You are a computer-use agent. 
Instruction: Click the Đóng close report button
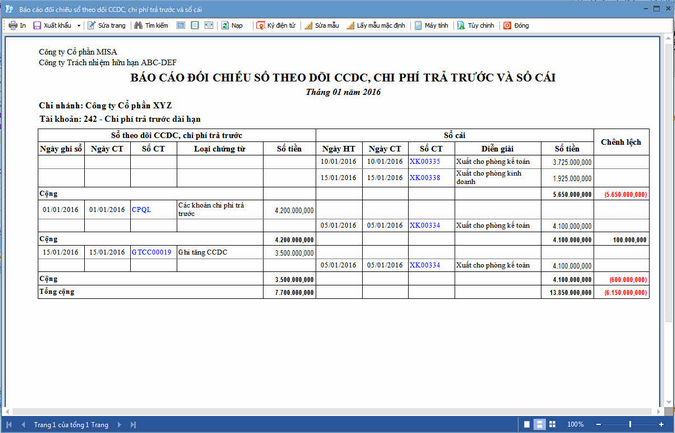516,25
